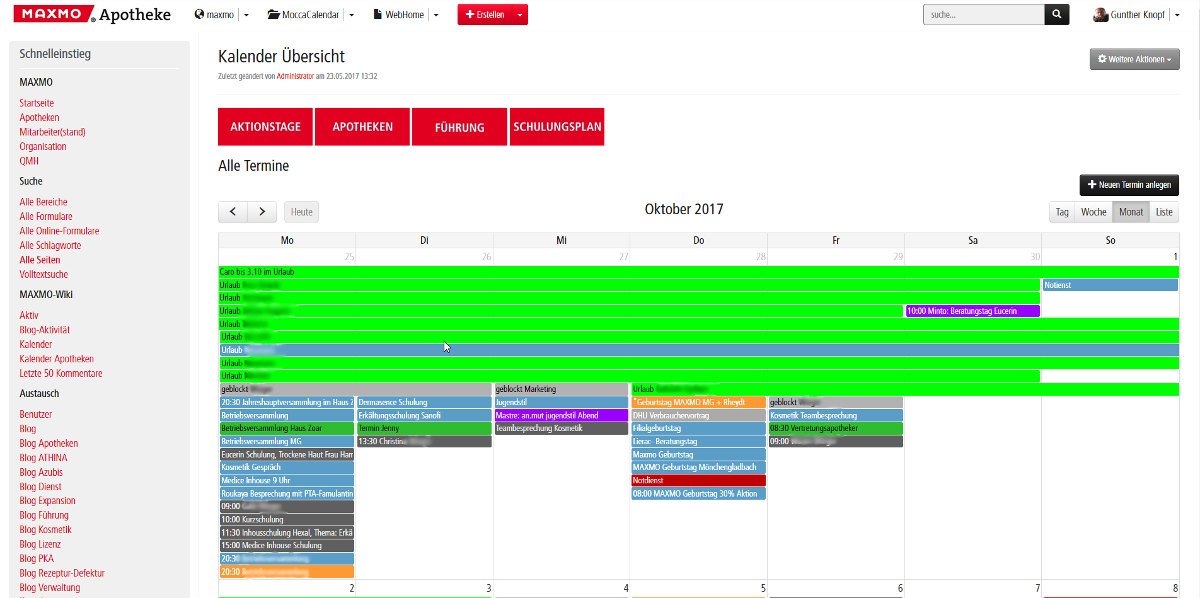Switch calendar to Woche view
This screenshot has height=598, width=1200.
pos(1093,212)
